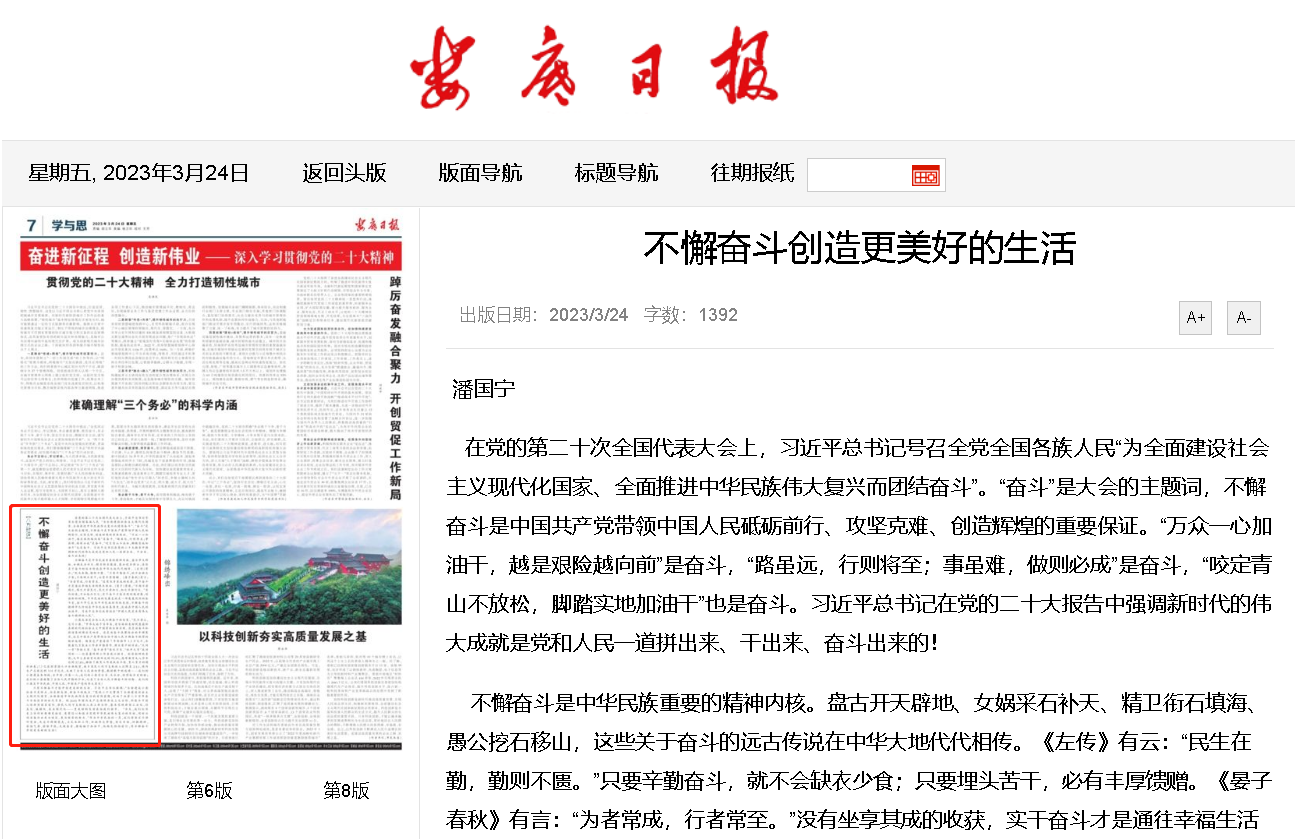Open article 以科技创新夯实高质量发展之基
Image resolution: width=1295 pixels, height=839 pixels.
click(x=283, y=637)
